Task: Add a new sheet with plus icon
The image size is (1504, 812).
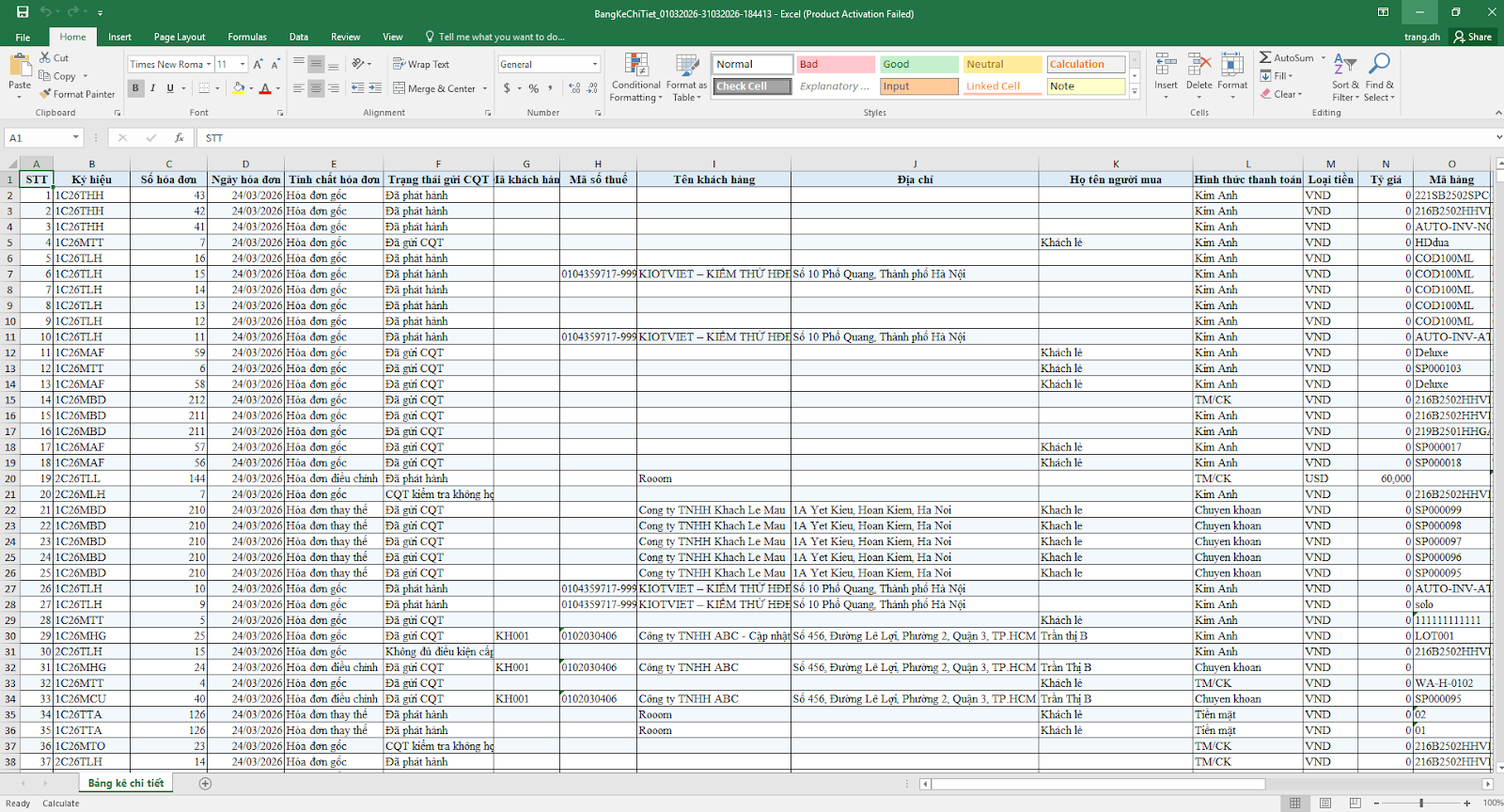Action: coord(205,783)
